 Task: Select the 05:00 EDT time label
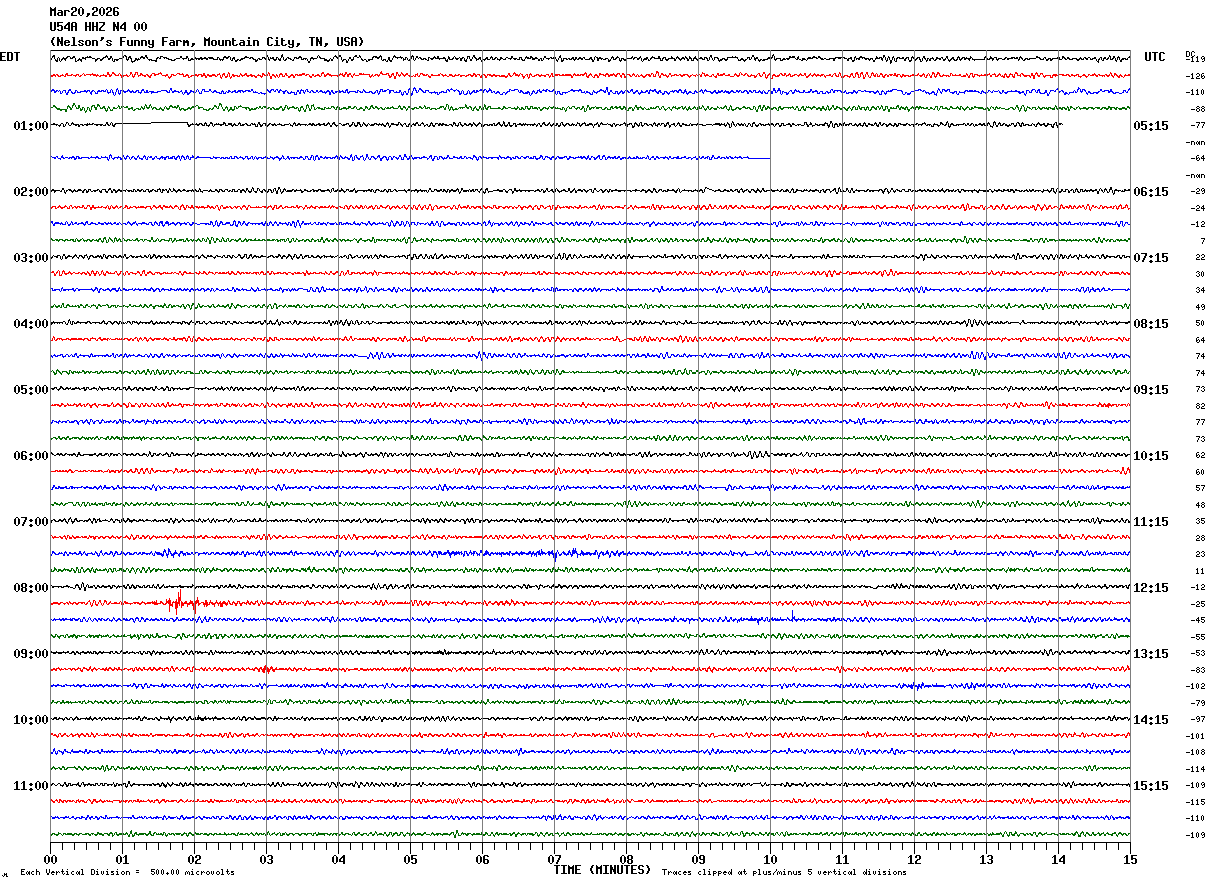pyautogui.click(x=31, y=390)
